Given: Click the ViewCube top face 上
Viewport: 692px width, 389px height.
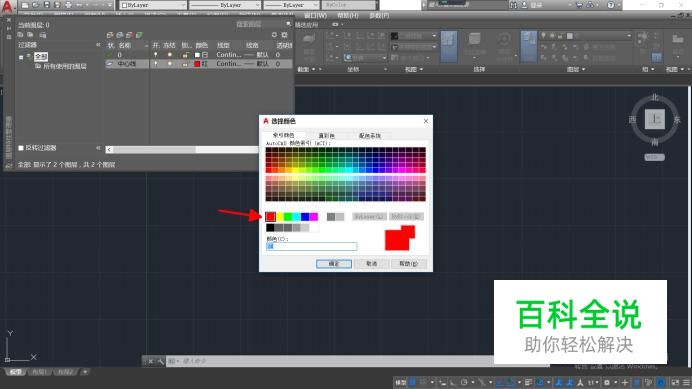Looking at the screenshot, I should 654,119.
